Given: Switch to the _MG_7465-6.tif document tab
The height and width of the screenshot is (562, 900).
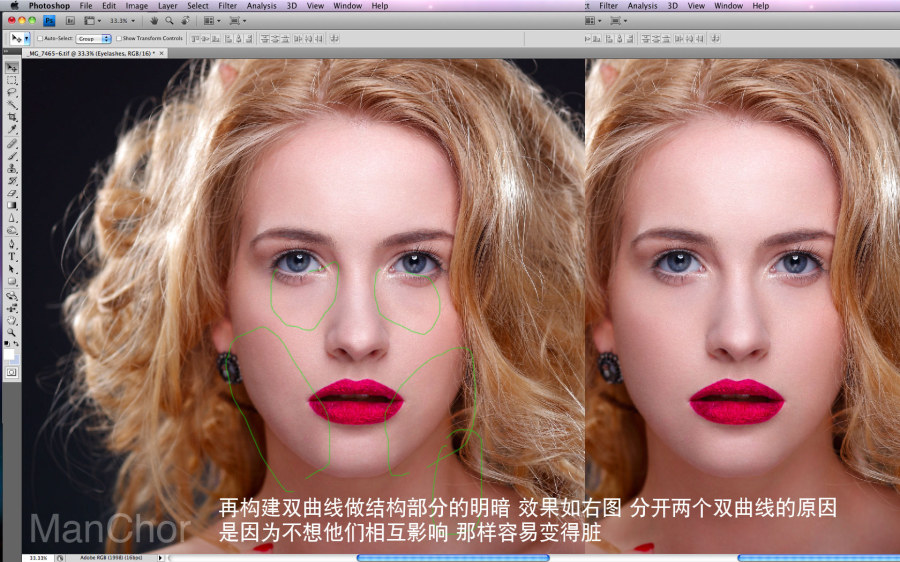Looking at the screenshot, I should [92, 53].
